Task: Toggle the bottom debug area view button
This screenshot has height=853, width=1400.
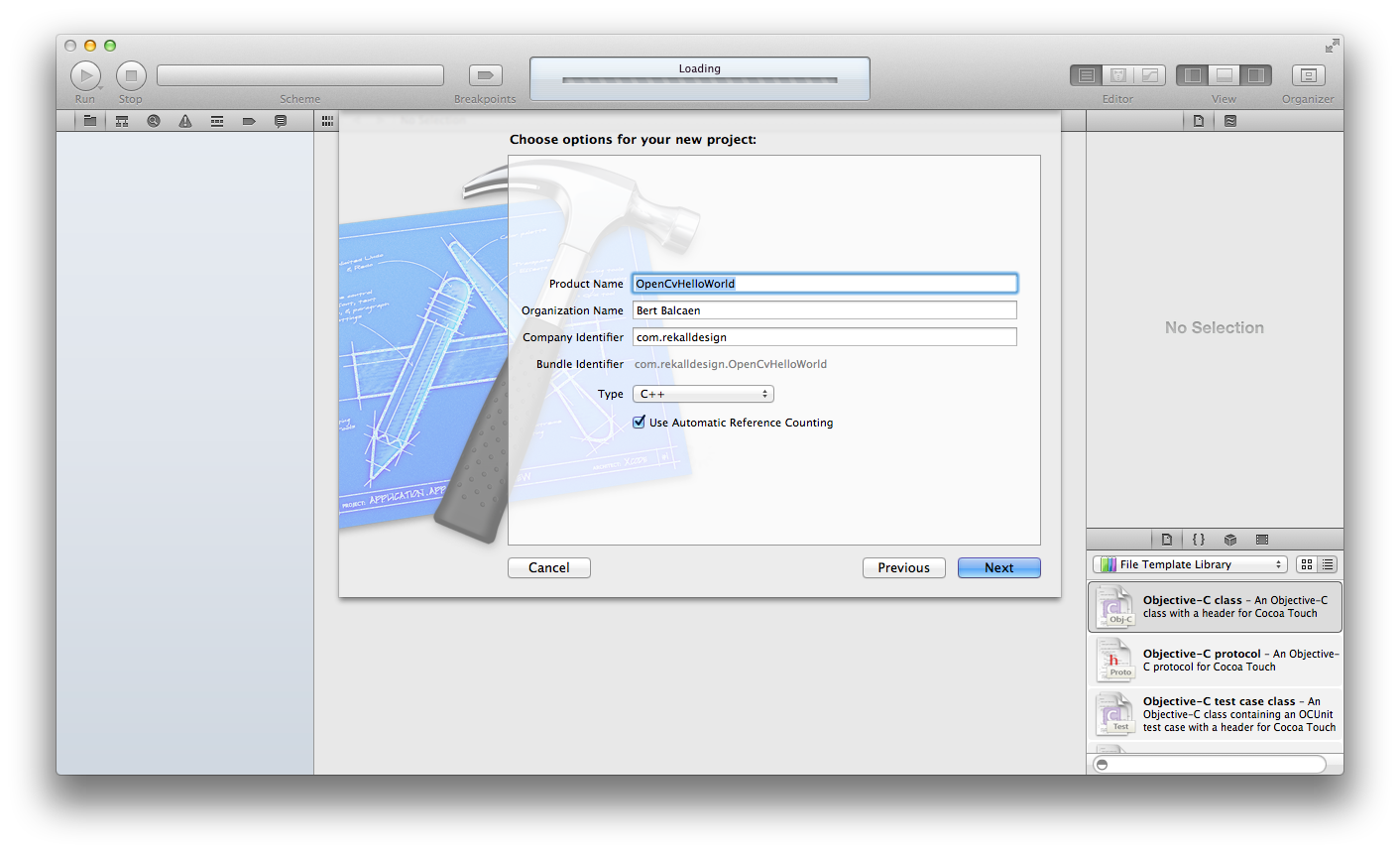Action: tap(1225, 75)
